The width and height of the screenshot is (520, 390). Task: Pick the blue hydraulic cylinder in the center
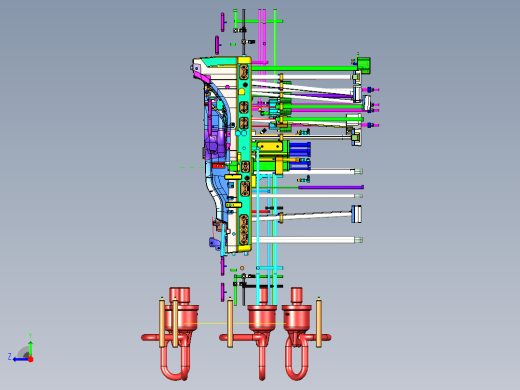pos(300,149)
